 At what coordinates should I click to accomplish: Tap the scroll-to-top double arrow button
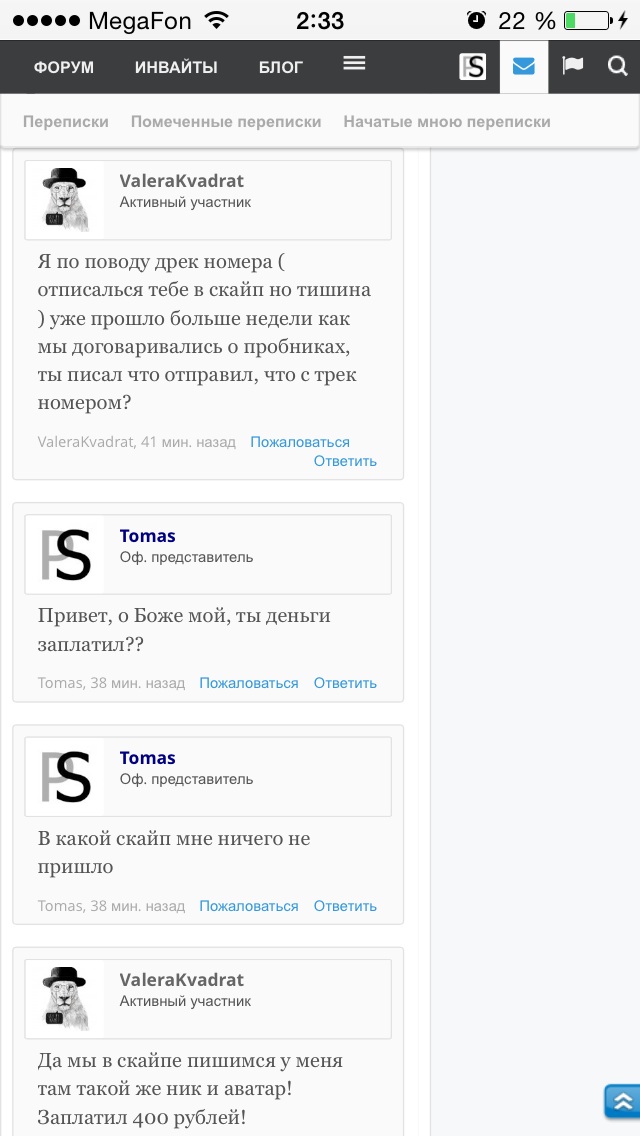coord(621,1101)
